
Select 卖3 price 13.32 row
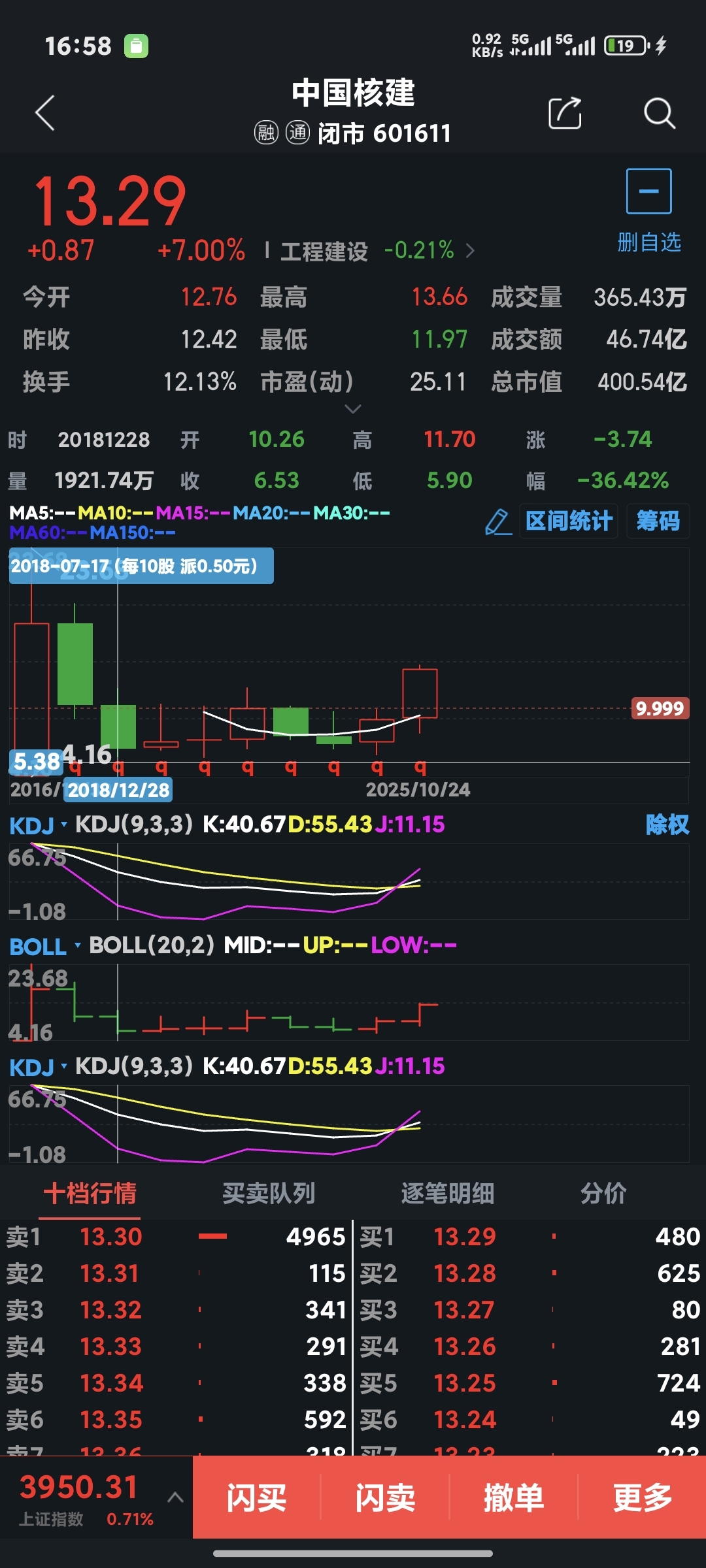point(175,1310)
